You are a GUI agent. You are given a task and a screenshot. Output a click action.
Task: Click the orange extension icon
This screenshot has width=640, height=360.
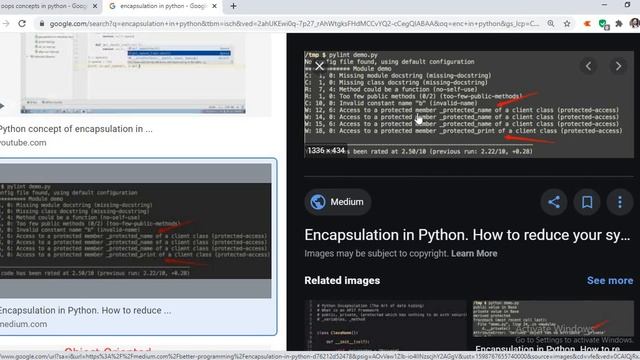587,24
